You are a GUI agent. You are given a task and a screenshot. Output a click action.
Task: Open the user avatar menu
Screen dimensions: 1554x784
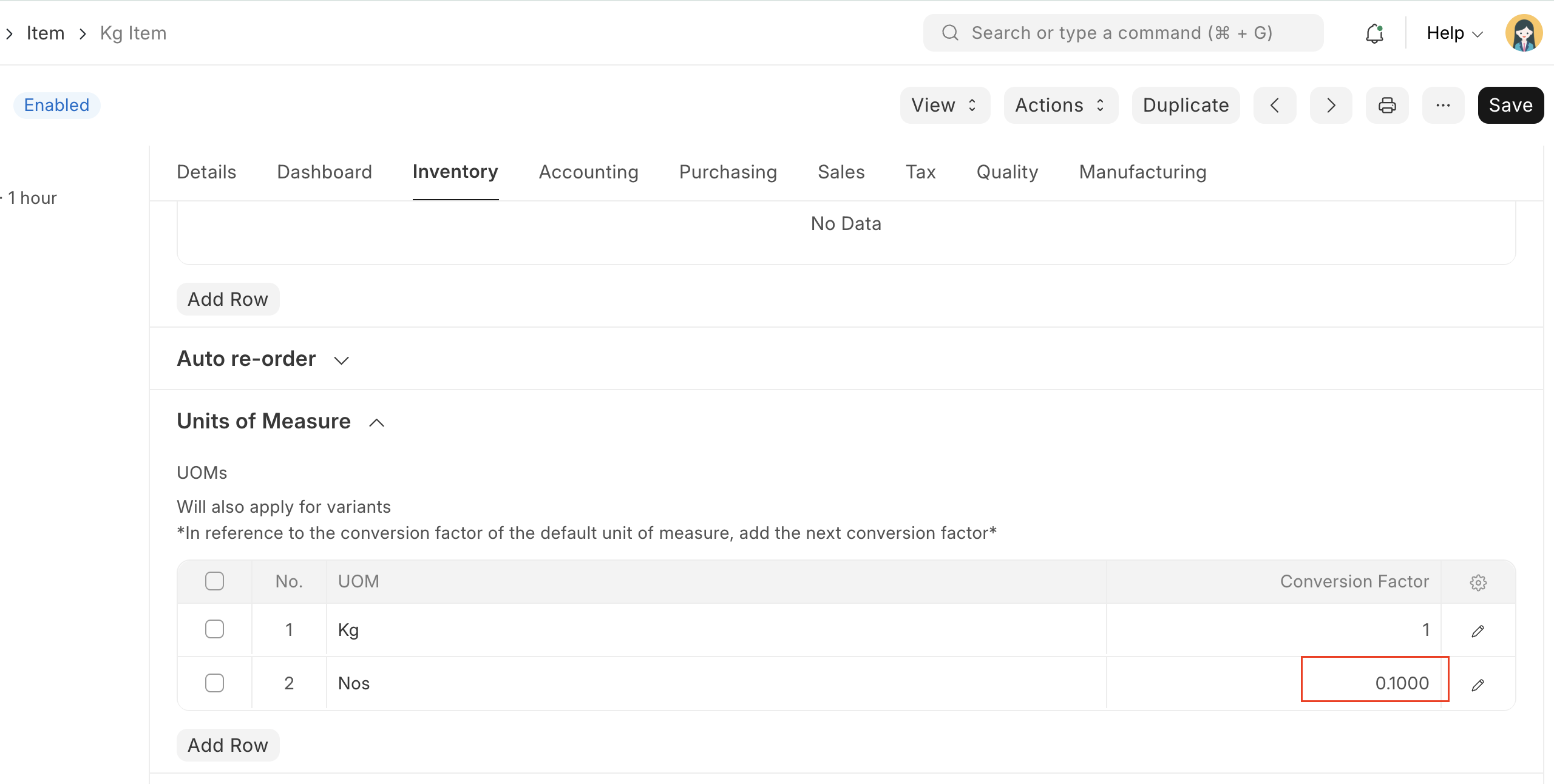(1524, 33)
